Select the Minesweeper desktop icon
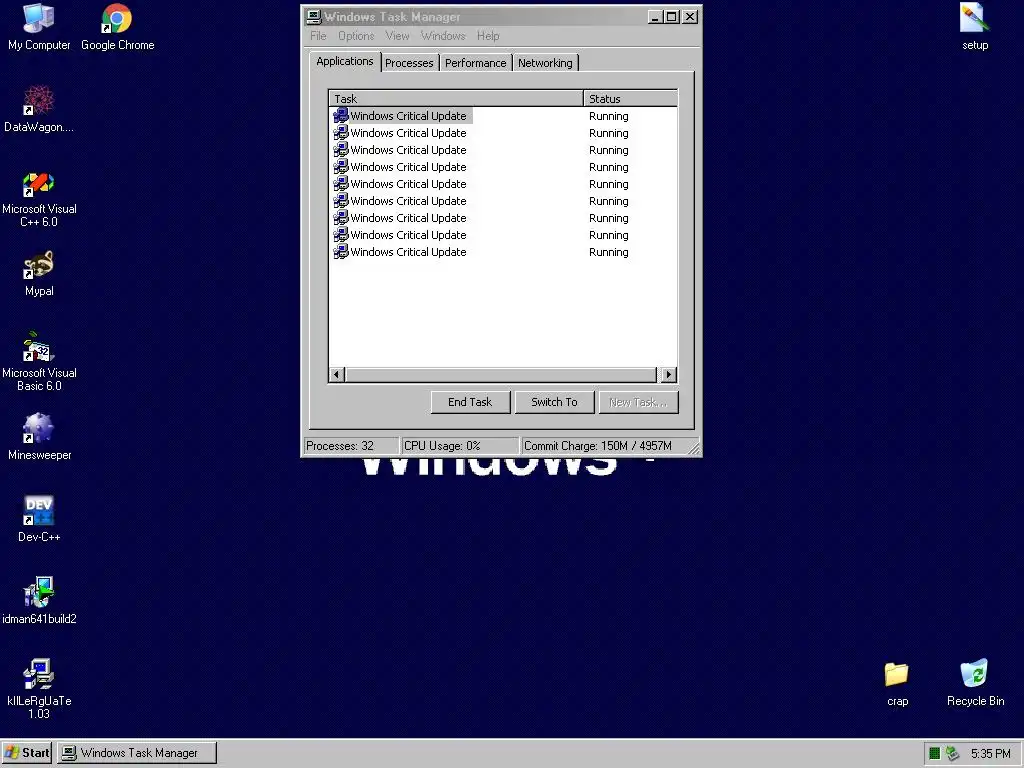1024x768 pixels. [x=39, y=437]
